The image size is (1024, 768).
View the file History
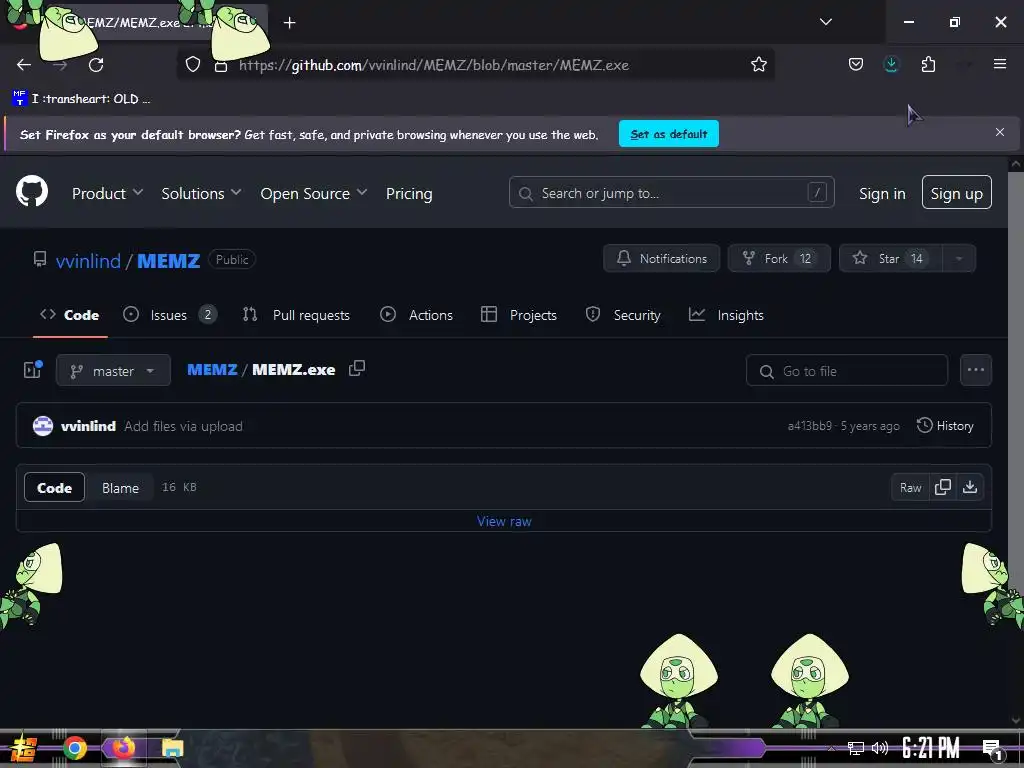[x=945, y=426]
